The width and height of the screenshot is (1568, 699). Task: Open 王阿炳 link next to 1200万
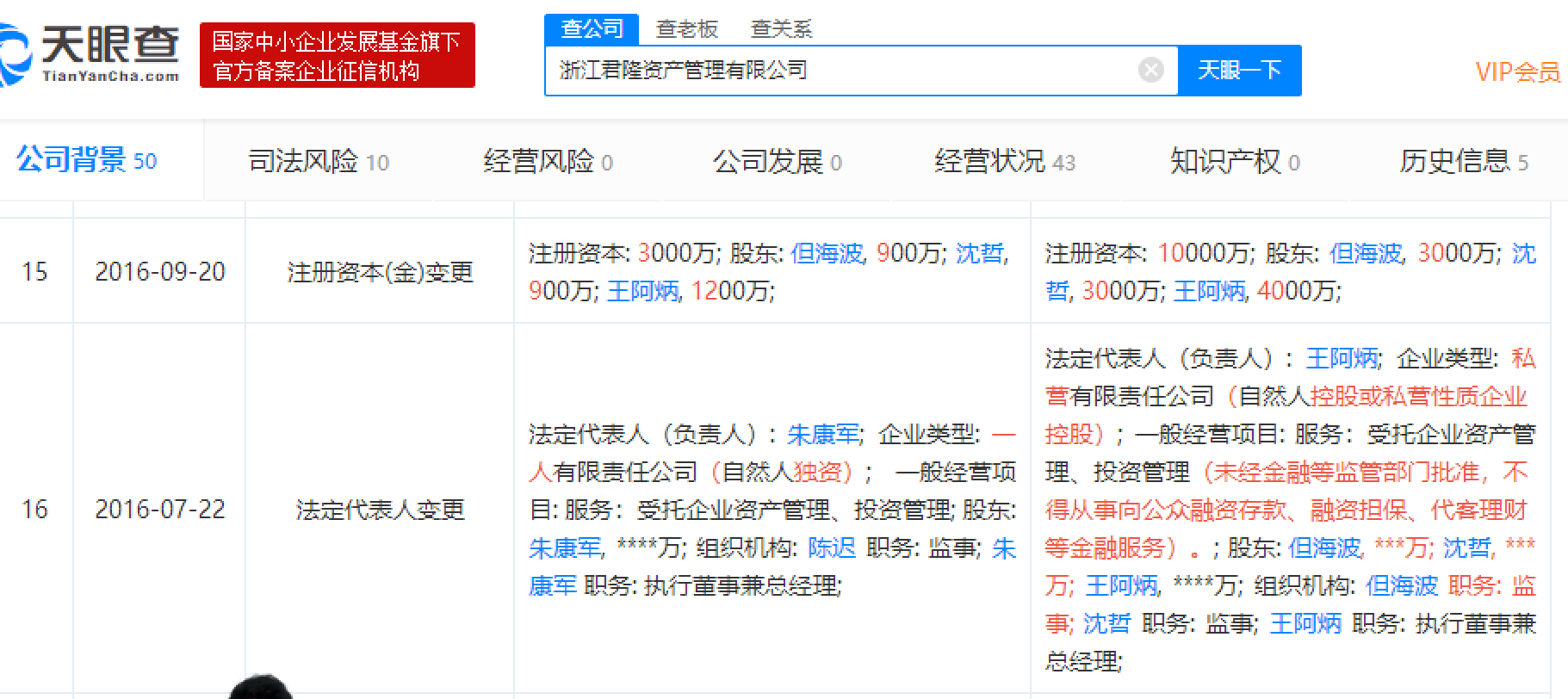643,291
